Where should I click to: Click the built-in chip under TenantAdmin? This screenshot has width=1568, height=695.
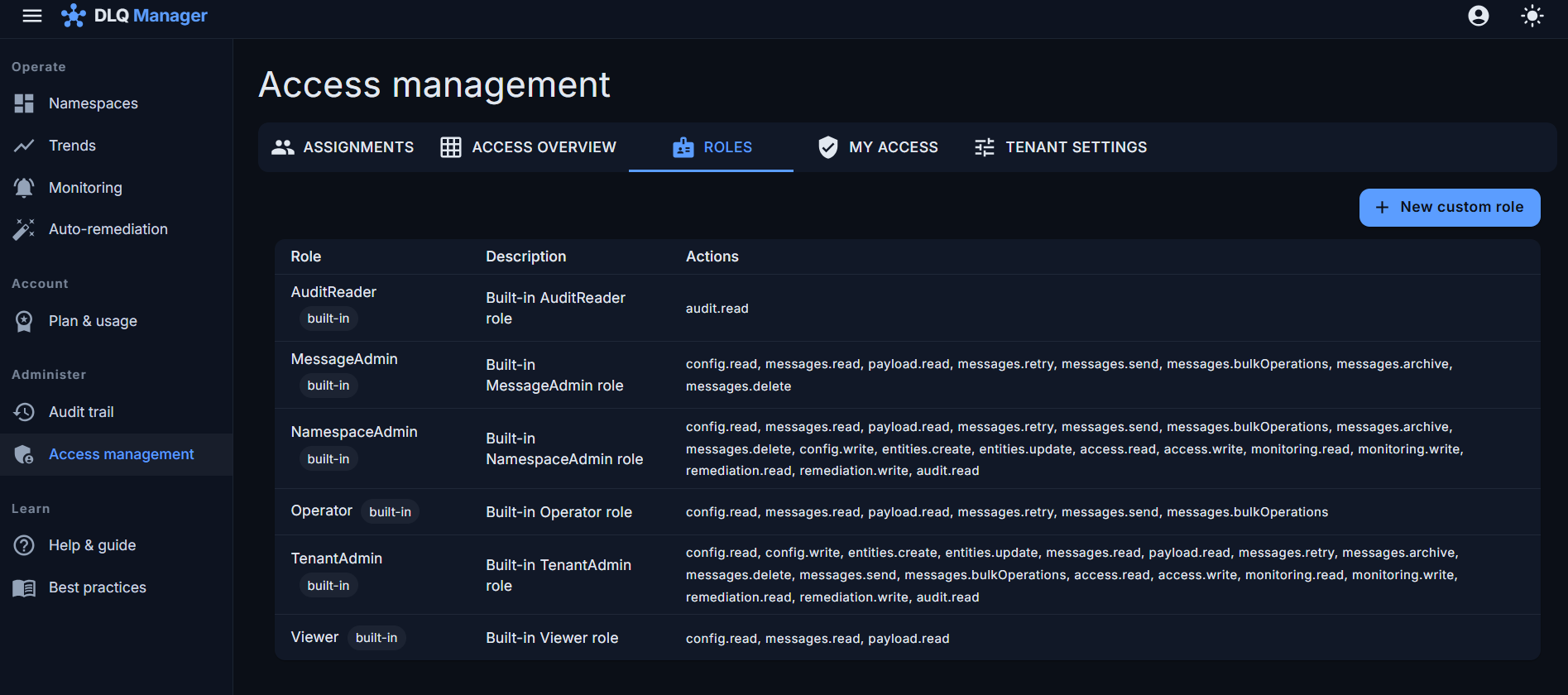[x=328, y=586]
